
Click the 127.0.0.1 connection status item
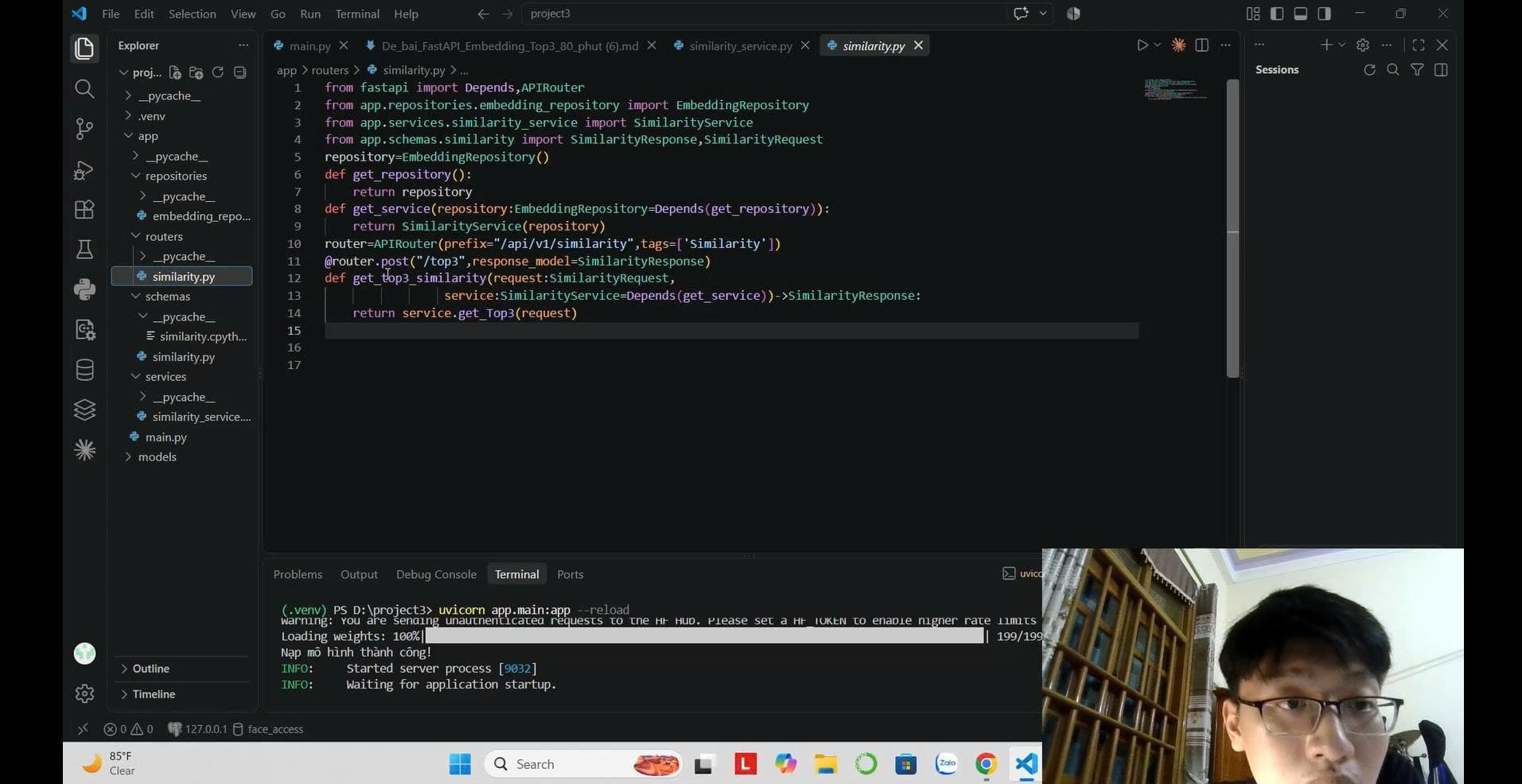(197, 729)
